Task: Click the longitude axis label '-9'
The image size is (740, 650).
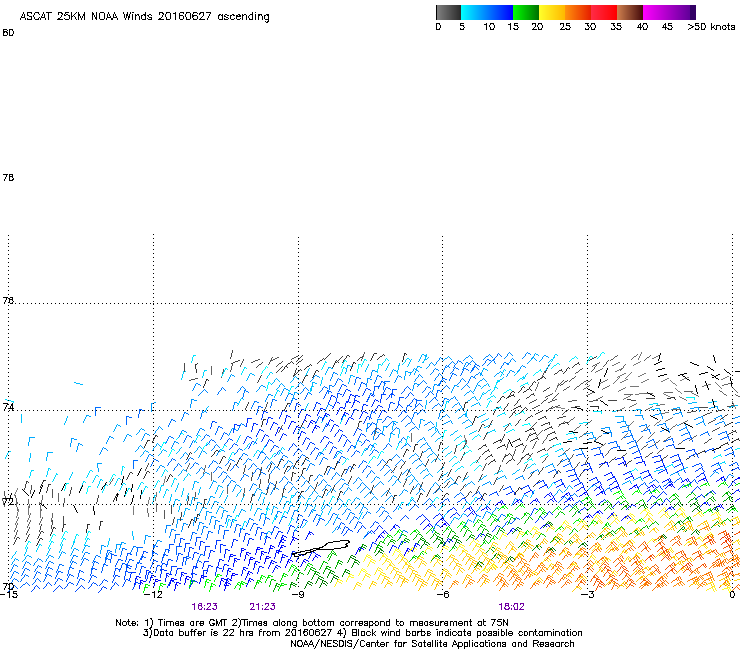Action: pyautogui.click(x=298, y=595)
